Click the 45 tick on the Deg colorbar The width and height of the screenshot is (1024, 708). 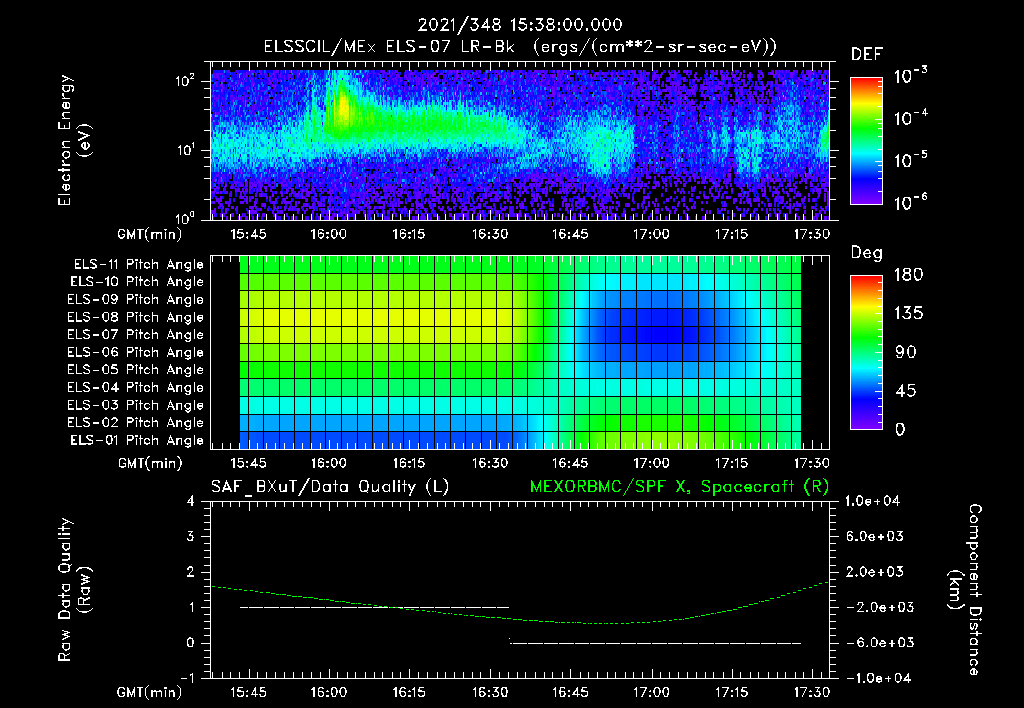pyautogui.click(x=906, y=391)
